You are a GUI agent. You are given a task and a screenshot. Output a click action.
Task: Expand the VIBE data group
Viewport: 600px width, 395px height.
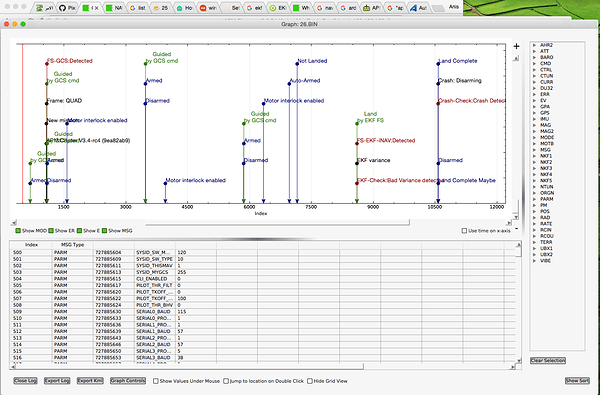pos(534,261)
